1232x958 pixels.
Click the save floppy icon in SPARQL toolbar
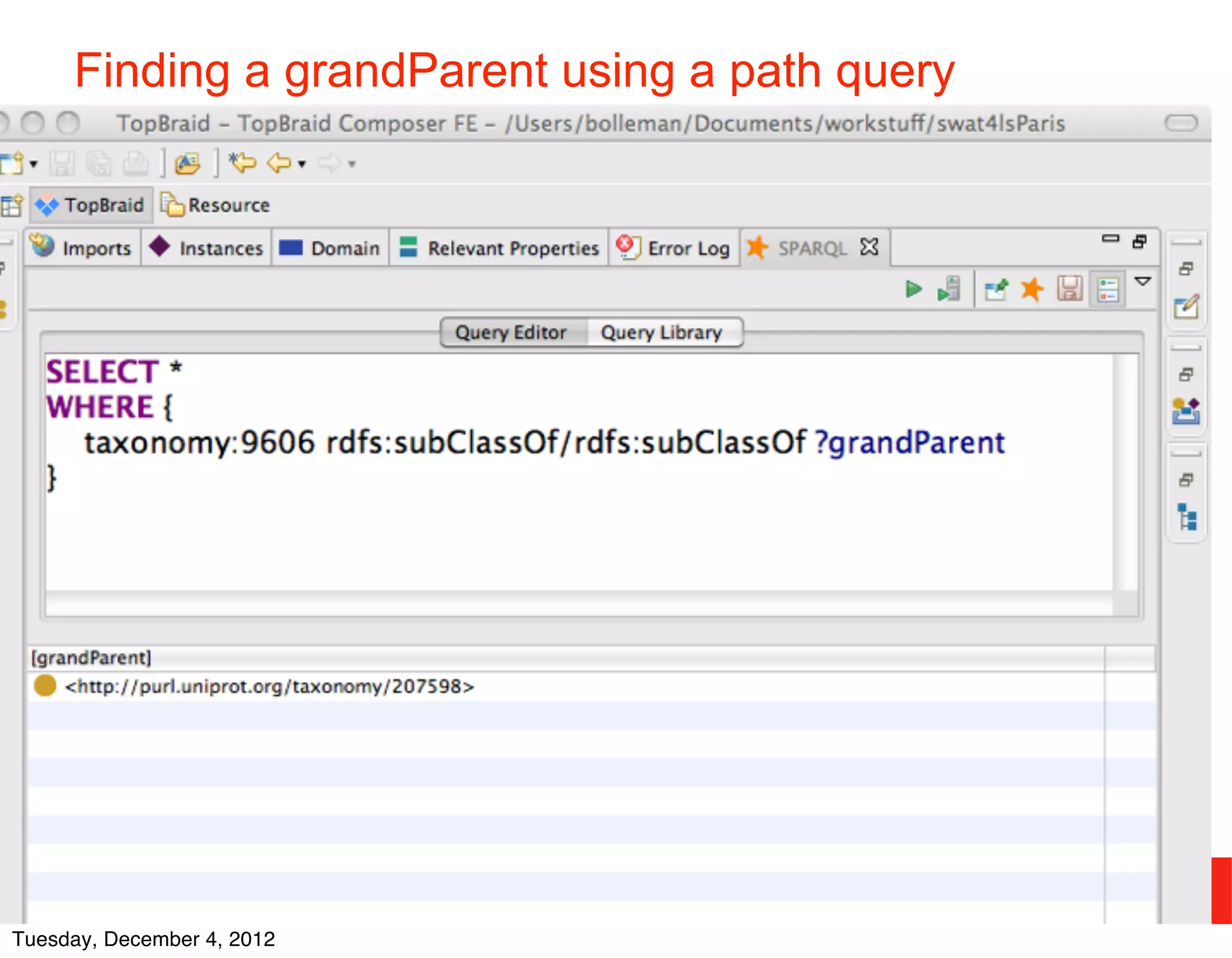1070,289
